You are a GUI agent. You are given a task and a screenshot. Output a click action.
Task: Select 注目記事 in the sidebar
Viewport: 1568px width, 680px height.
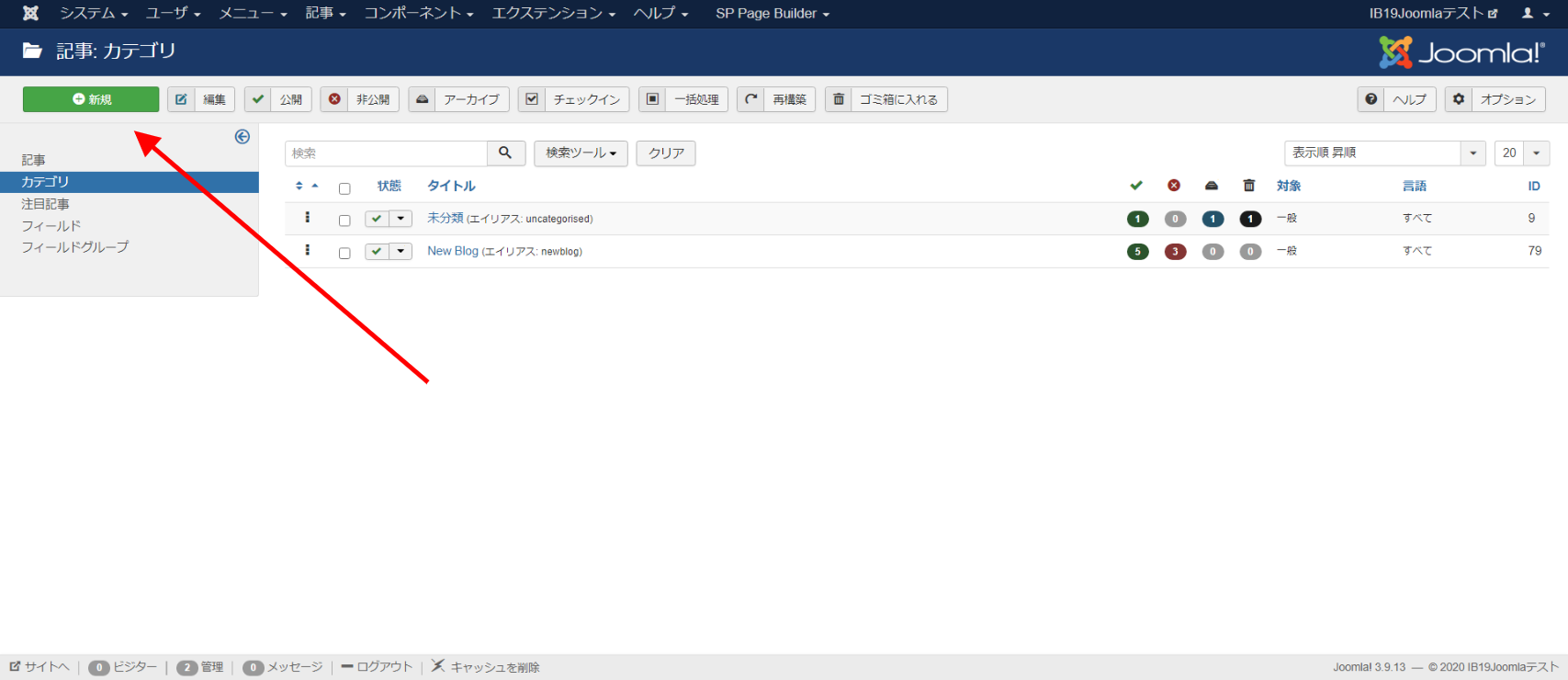45,204
